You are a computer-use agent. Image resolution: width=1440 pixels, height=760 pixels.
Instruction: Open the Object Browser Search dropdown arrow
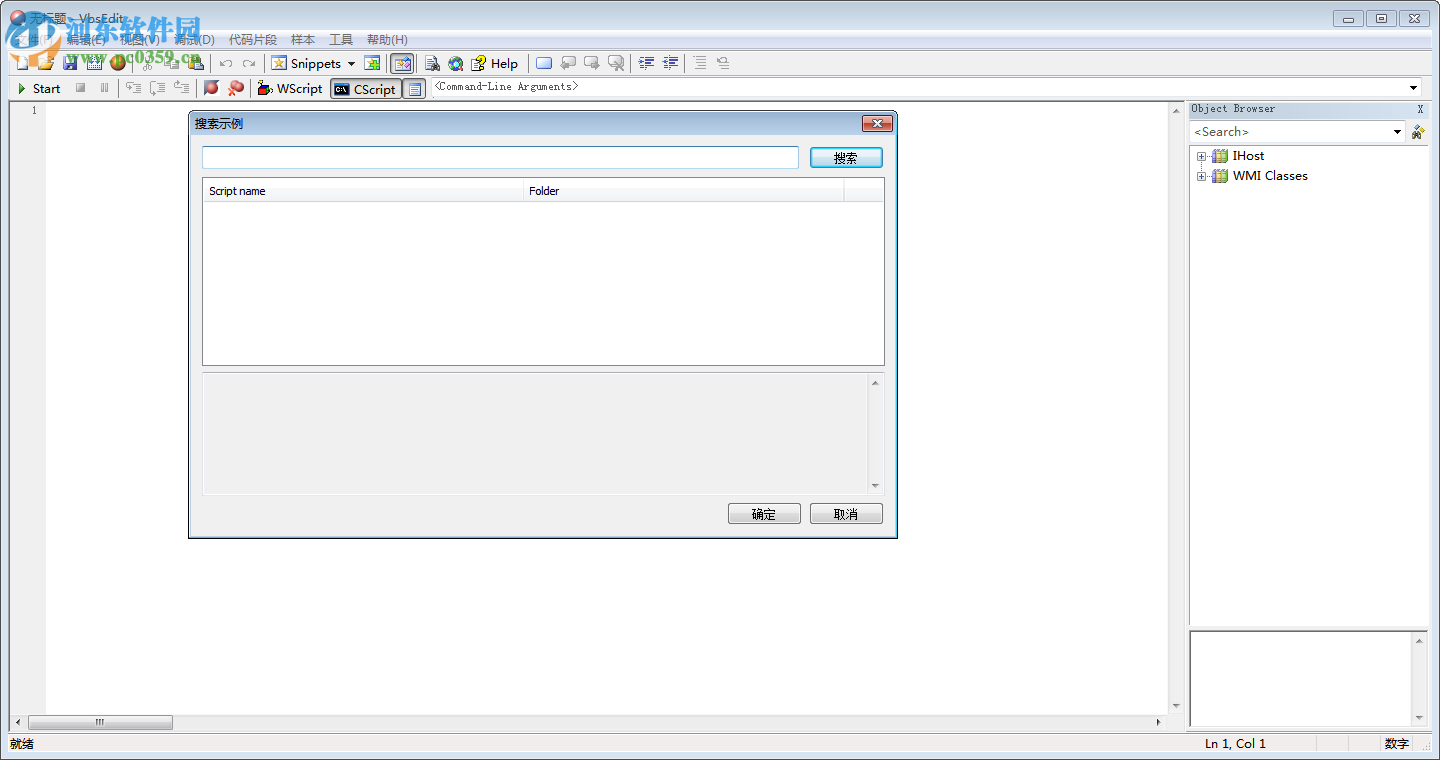click(x=1398, y=132)
